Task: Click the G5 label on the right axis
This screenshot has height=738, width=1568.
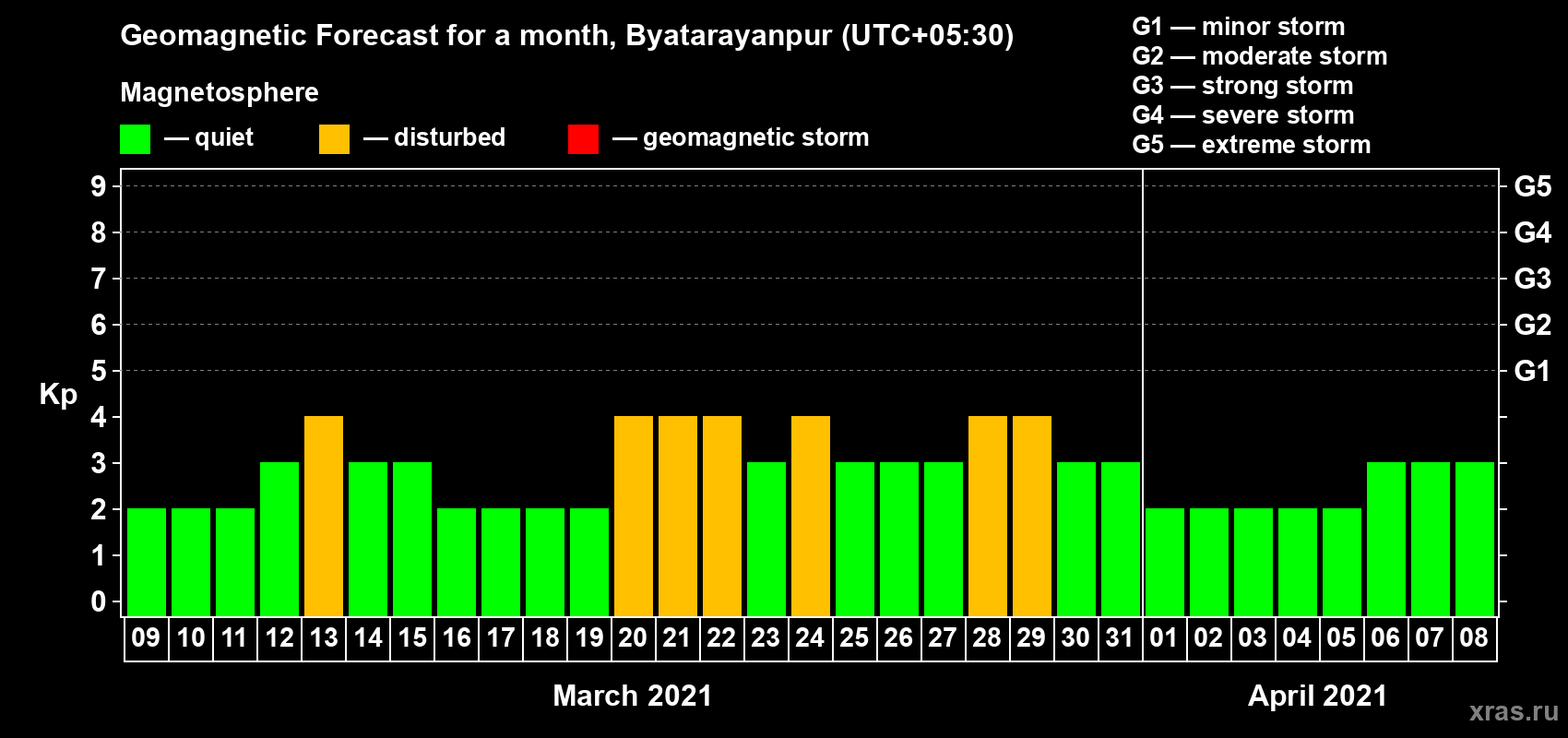Action: point(1533,186)
